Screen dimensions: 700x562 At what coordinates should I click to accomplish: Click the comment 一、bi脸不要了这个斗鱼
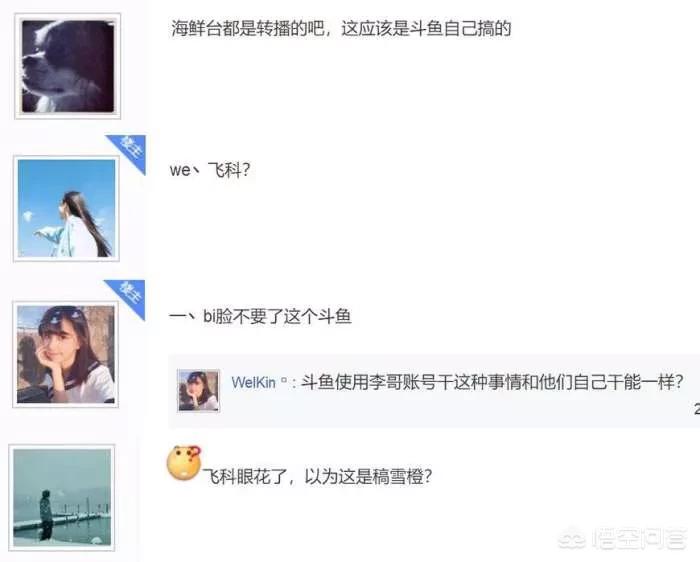point(260,316)
